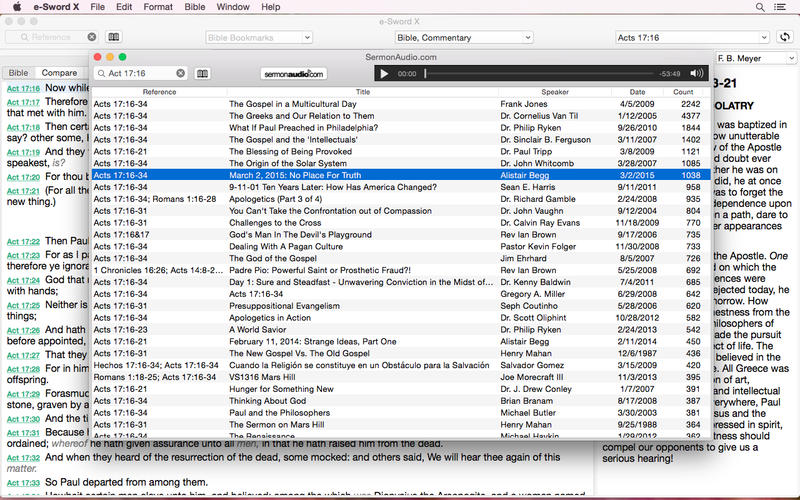Open the Bible Bookmarks dropdown
The width and height of the screenshot is (800, 500).
tap(258, 38)
